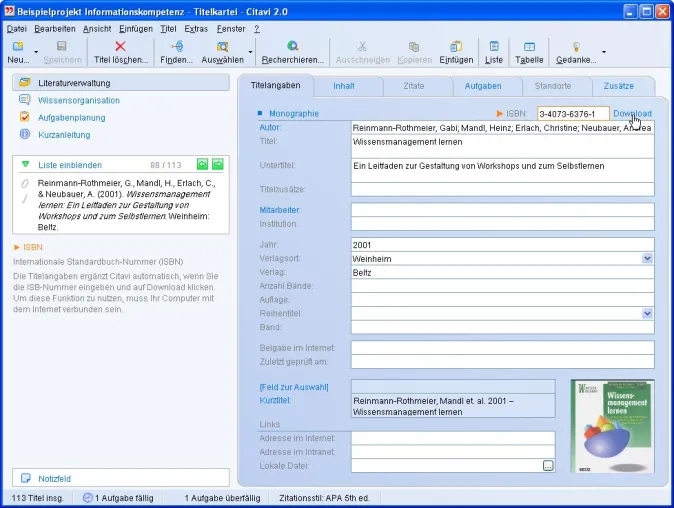674x508 pixels.
Task: Open Aufgabenplanung in the sidebar
Action: (x=71, y=117)
